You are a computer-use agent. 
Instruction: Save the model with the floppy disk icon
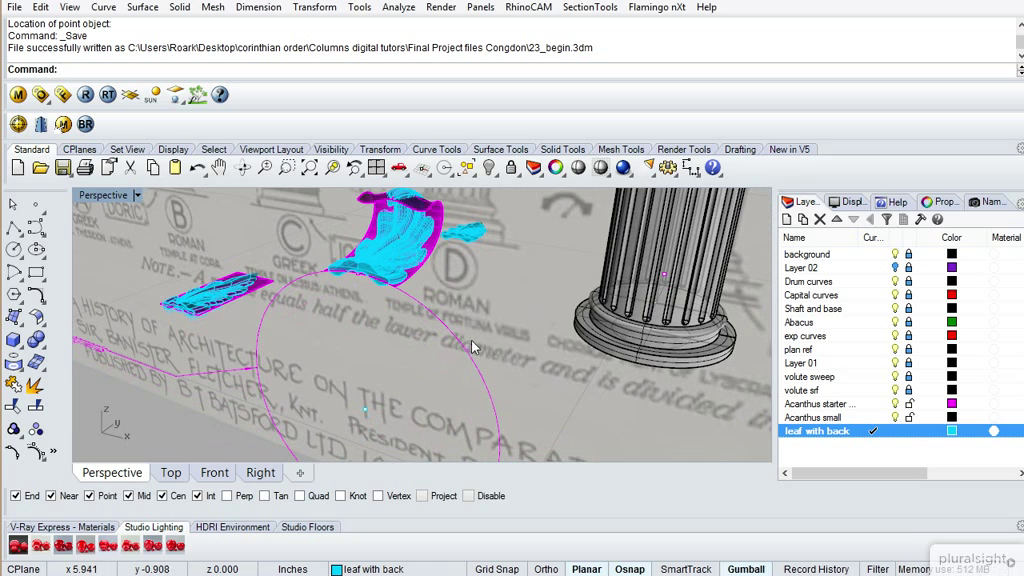[63, 168]
